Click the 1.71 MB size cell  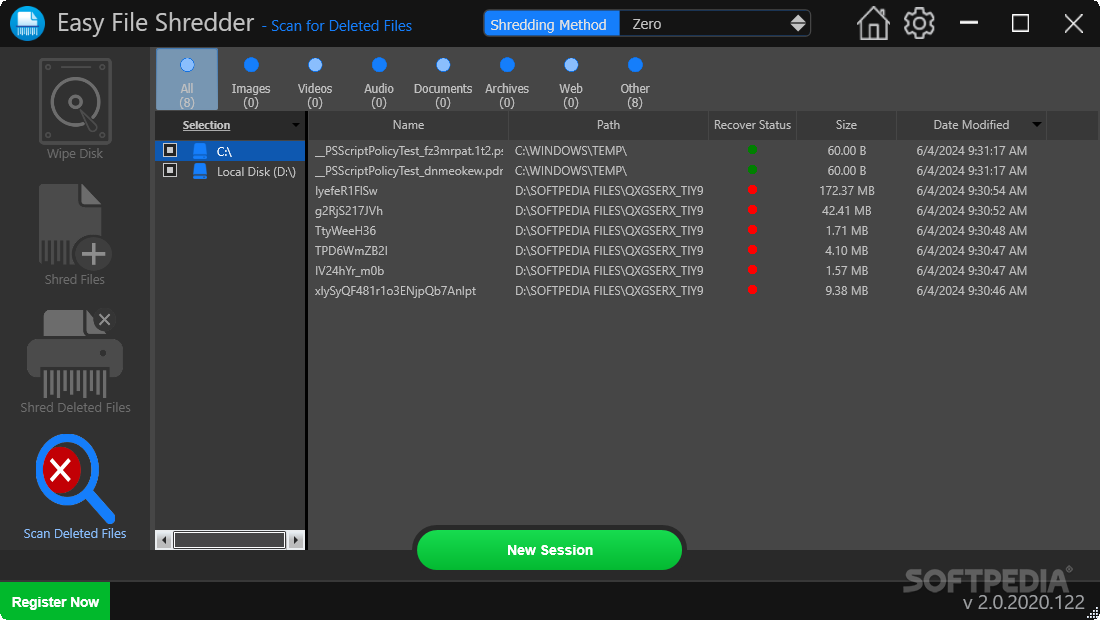(846, 231)
